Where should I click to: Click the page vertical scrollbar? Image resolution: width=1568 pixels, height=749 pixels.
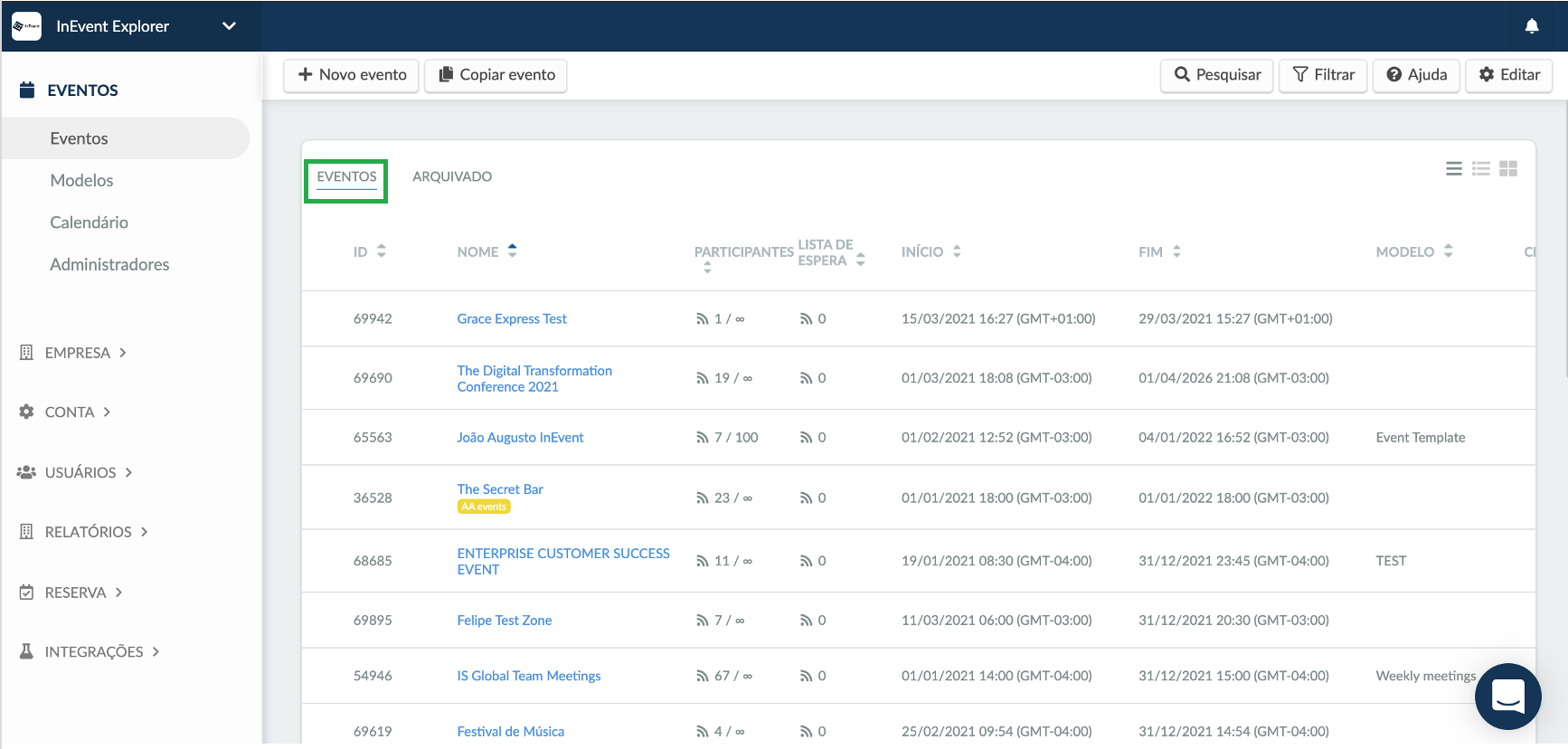tap(1565, 240)
